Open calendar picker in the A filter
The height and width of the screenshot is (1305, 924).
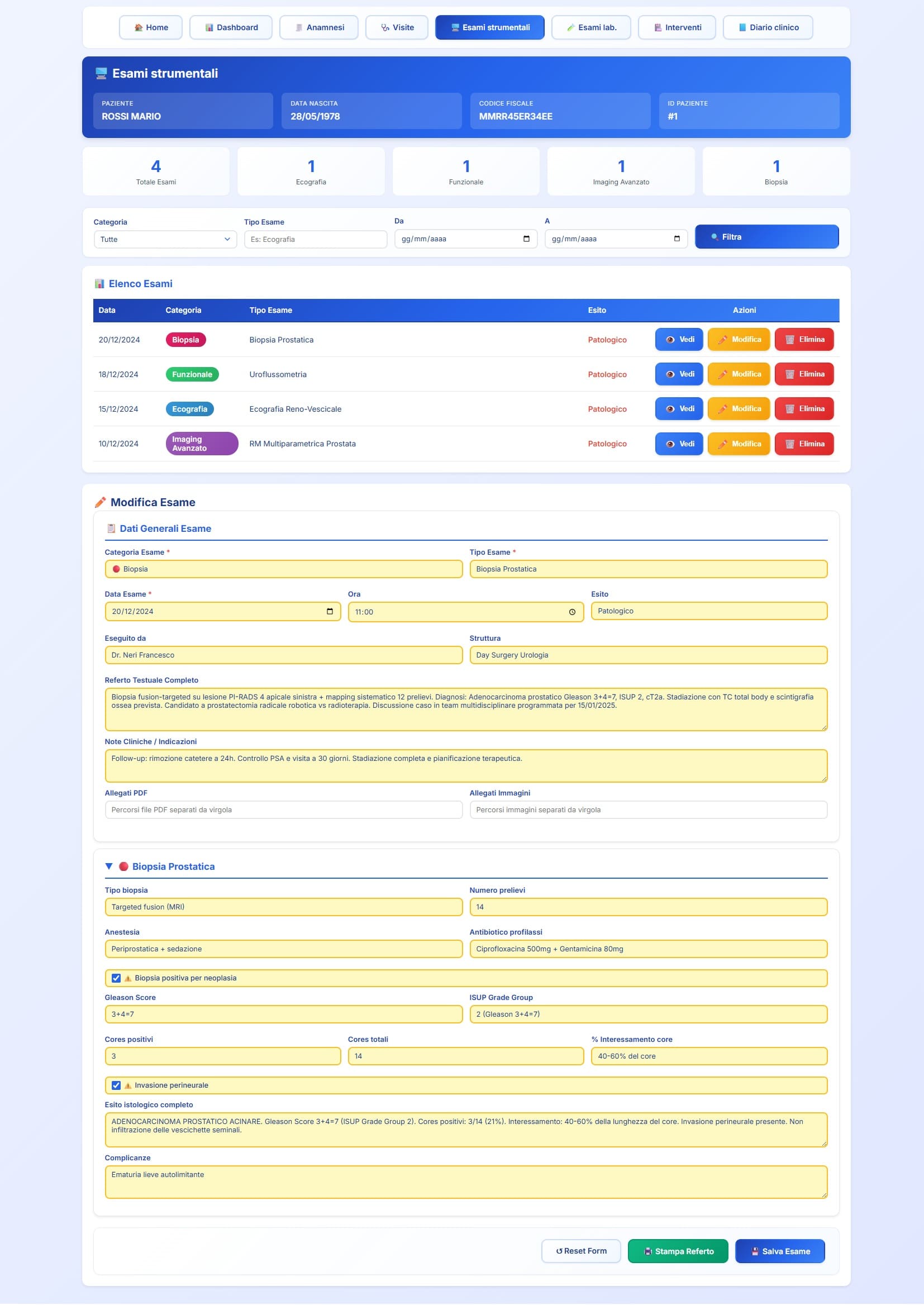(x=677, y=239)
